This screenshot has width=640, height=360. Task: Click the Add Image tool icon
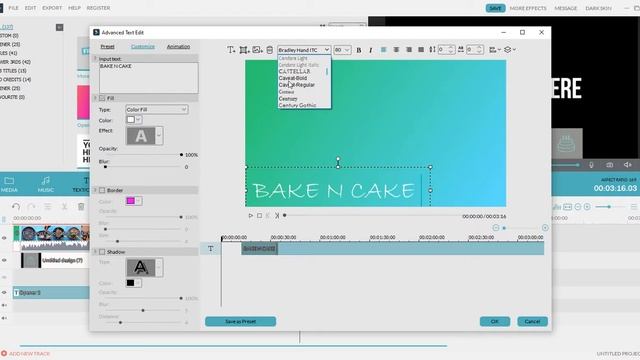[x=257, y=50]
